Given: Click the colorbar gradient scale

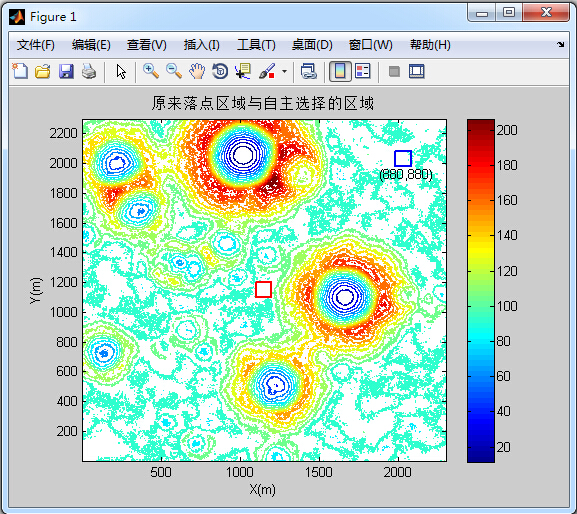Looking at the screenshot, I should click(x=481, y=291).
